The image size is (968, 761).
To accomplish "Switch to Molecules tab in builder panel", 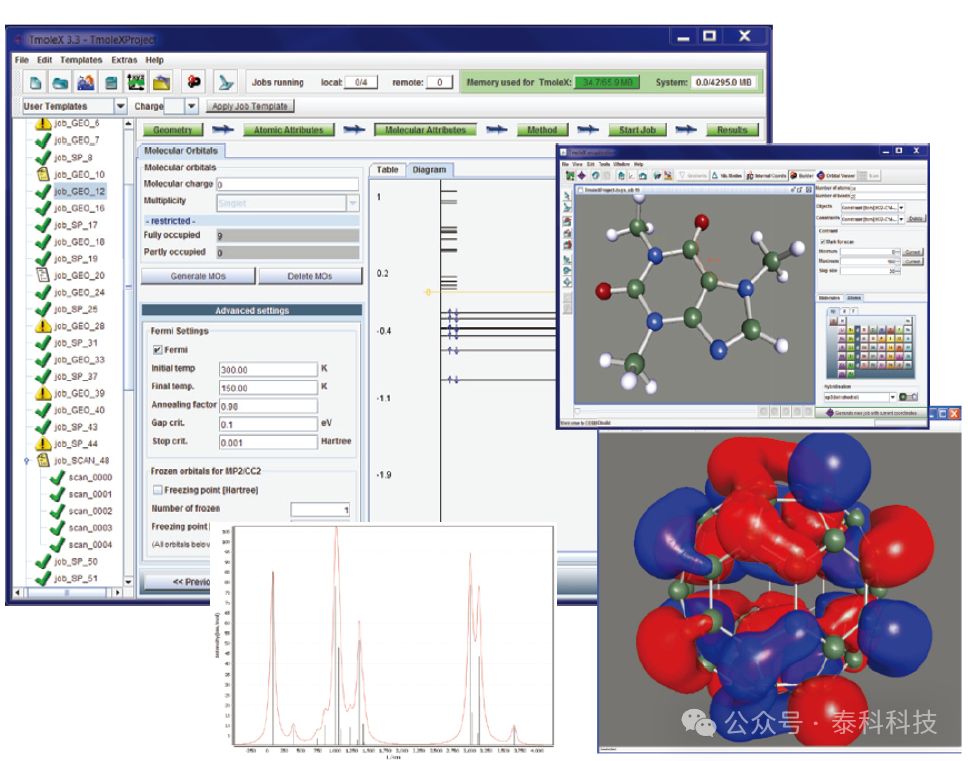I will tap(829, 298).
